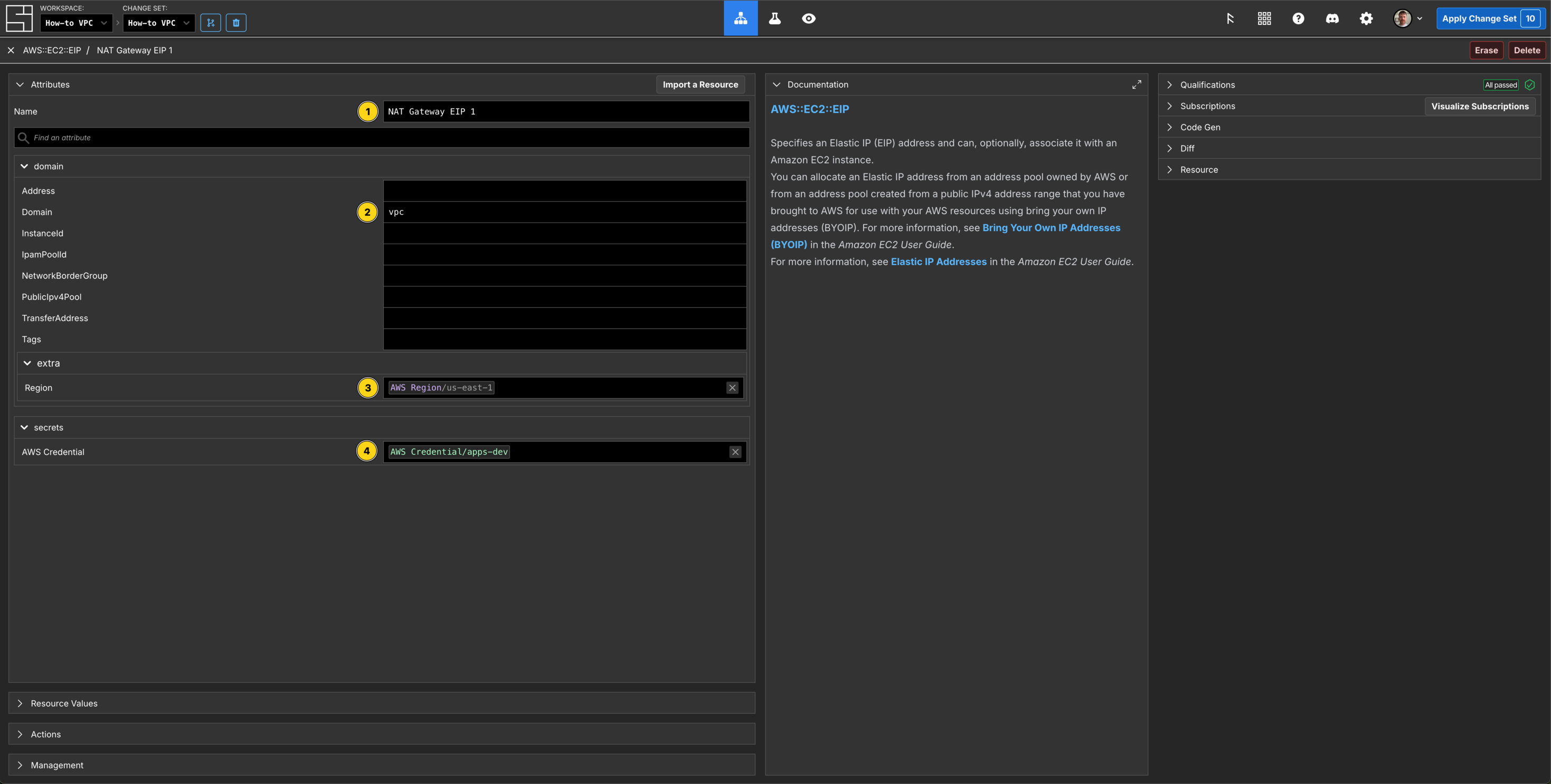Click the green qualifications check icon
The image size is (1551, 784).
(x=1529, y=85)
